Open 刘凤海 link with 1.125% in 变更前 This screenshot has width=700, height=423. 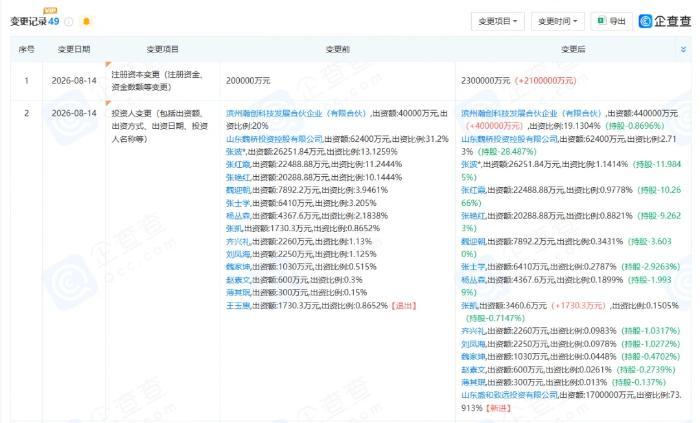[238, 254]
